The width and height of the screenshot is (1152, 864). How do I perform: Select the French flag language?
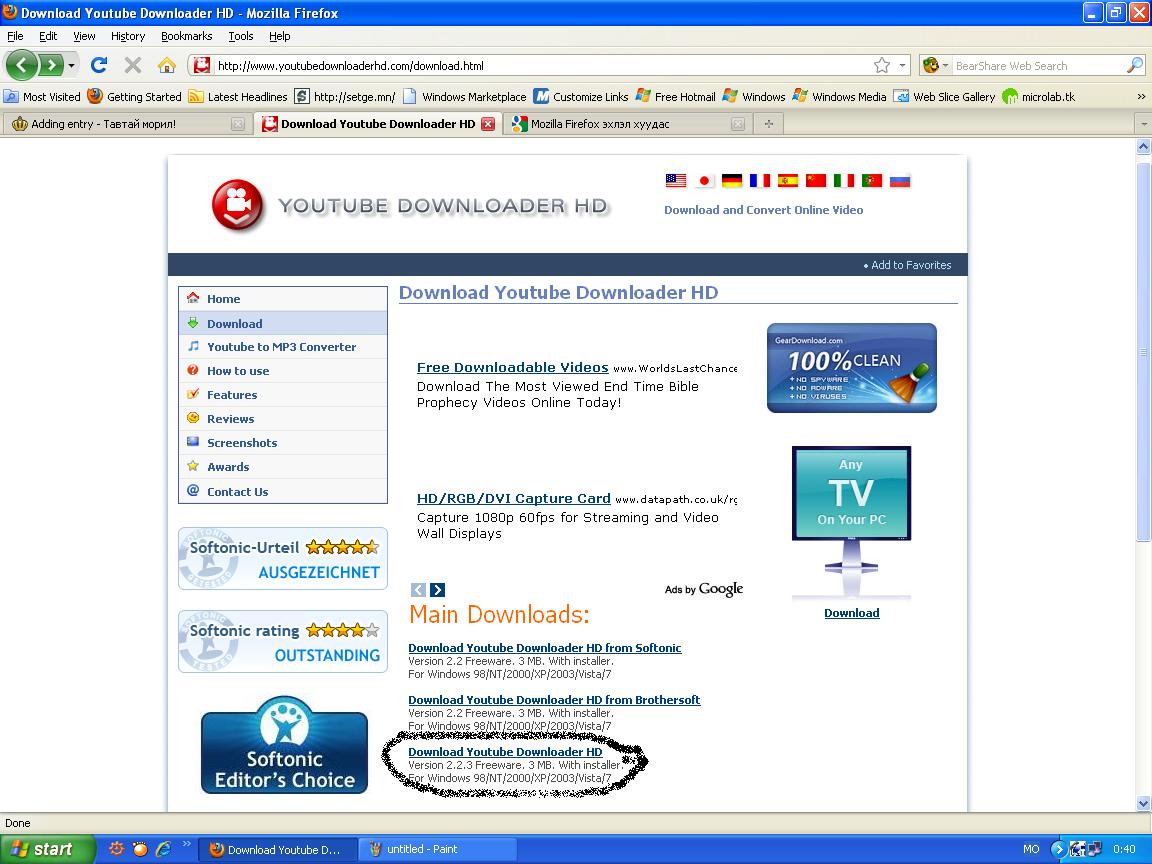coord(760,181)
